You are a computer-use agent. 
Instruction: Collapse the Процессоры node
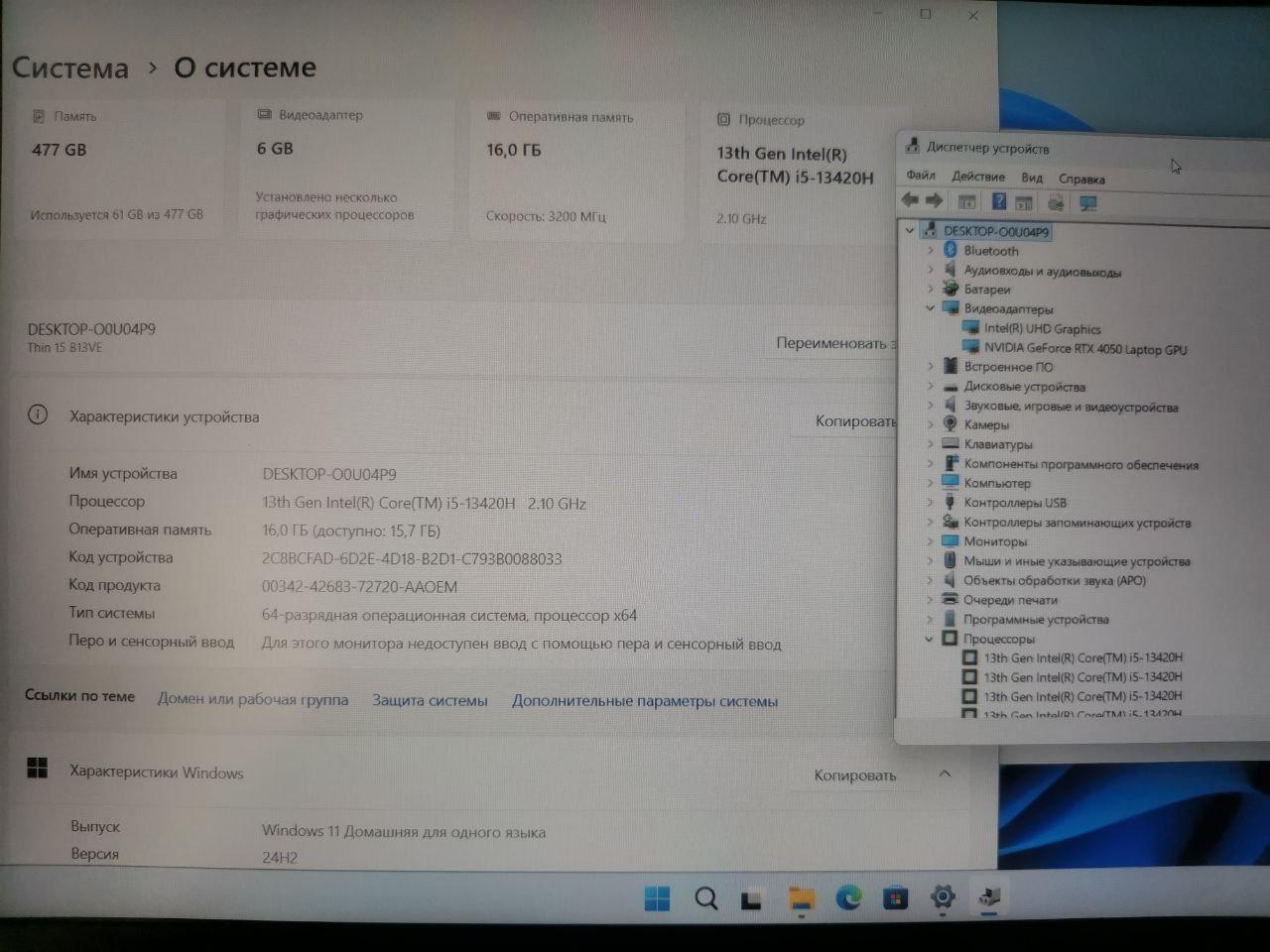coord(930,639)
